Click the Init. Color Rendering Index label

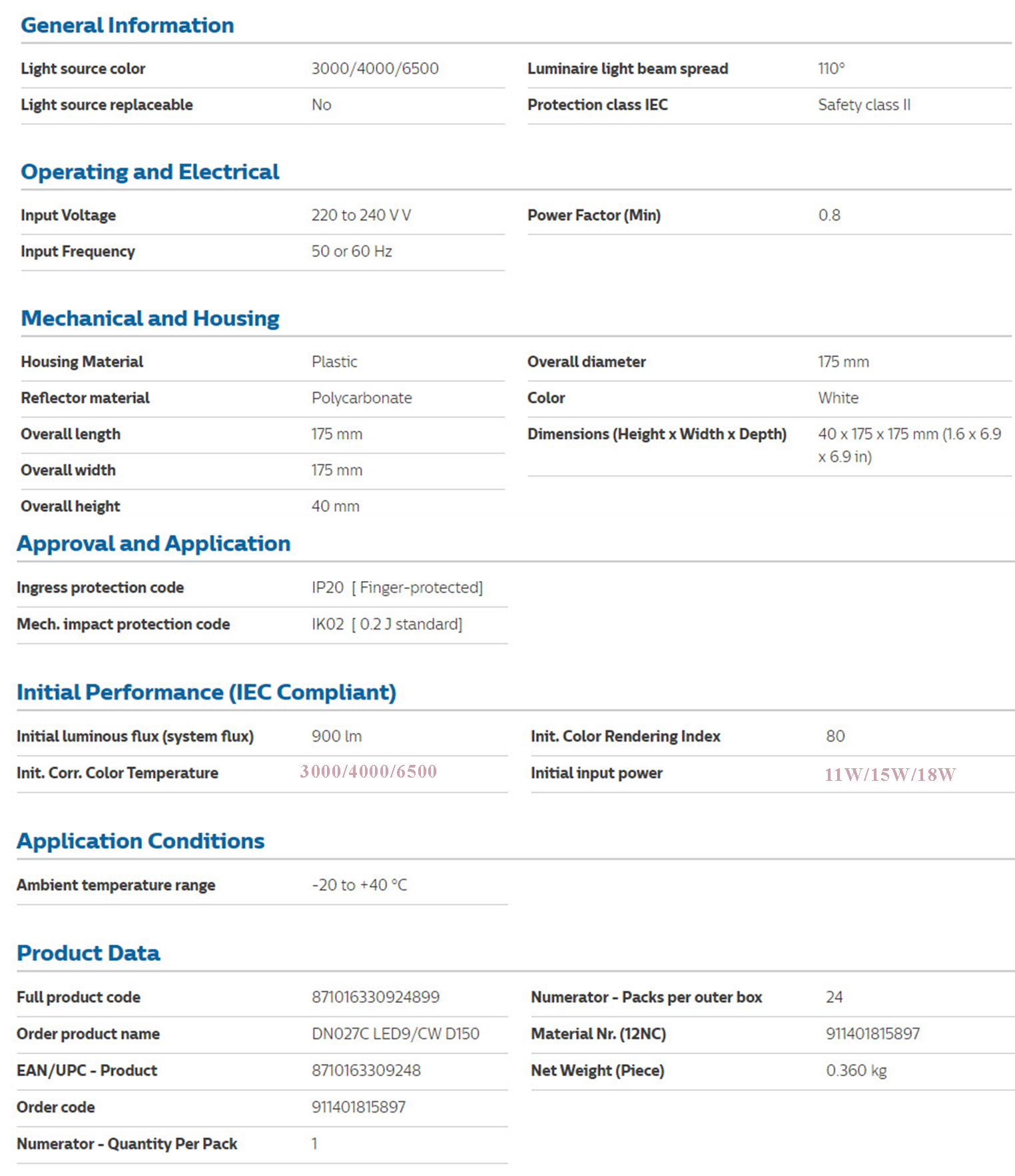[x=625, y=736]
